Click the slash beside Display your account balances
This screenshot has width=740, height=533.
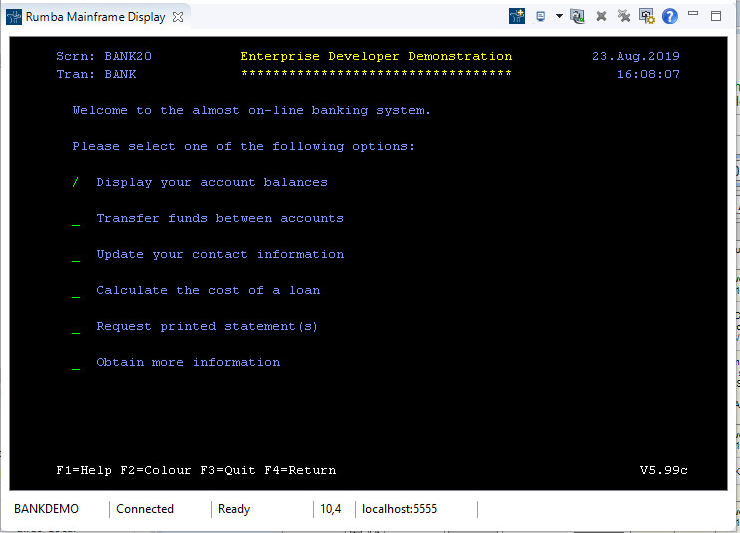[76, 182]
